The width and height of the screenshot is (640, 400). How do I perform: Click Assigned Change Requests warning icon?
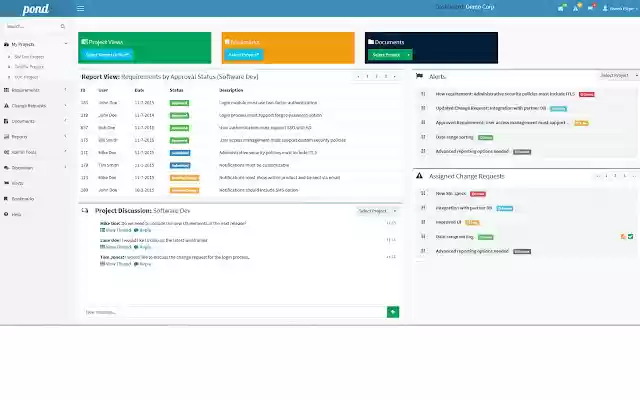point(419,176)
